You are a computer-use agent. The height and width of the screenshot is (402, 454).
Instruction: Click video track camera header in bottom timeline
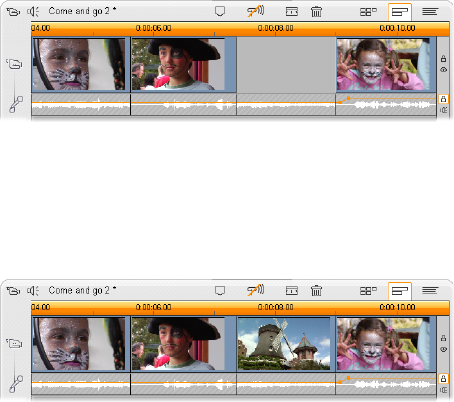(14, 343)
